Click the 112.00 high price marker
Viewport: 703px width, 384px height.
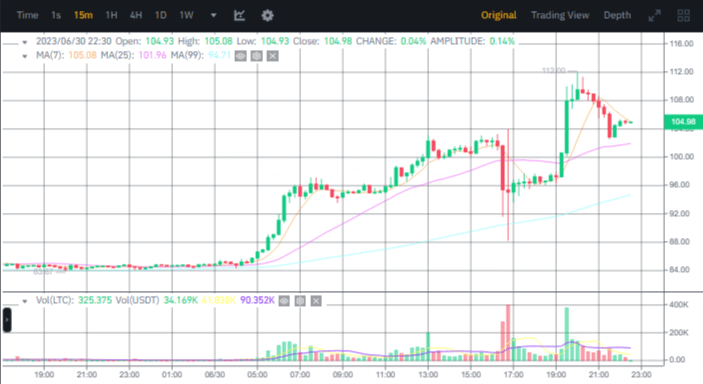click(554, 70)
